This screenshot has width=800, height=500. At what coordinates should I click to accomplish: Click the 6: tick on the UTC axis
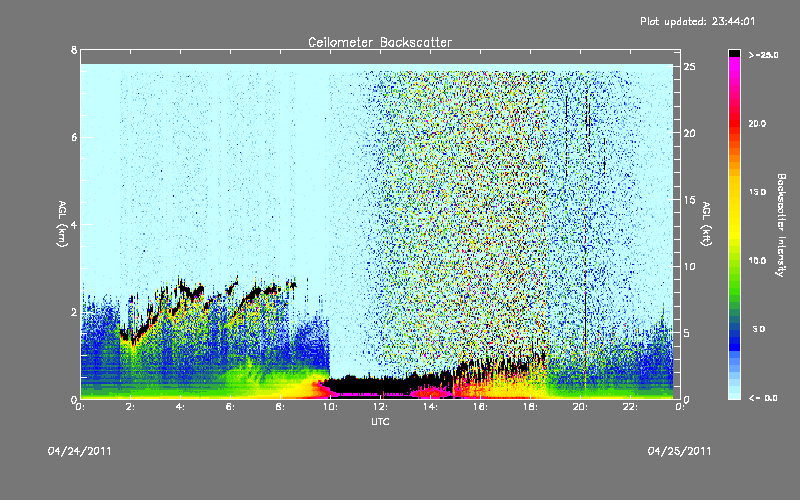point(230,407)
